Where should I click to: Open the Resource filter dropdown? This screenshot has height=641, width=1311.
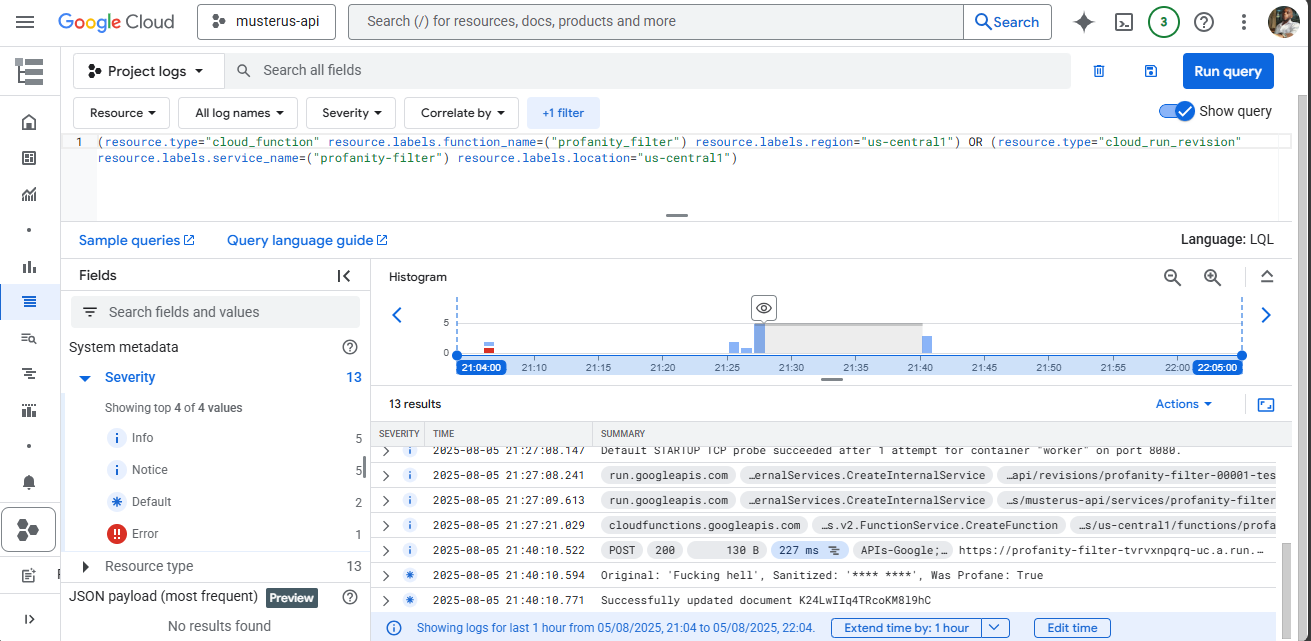point(121,112)
